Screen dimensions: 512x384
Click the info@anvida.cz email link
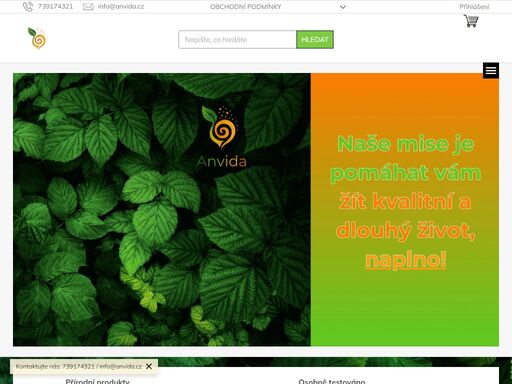121,7
